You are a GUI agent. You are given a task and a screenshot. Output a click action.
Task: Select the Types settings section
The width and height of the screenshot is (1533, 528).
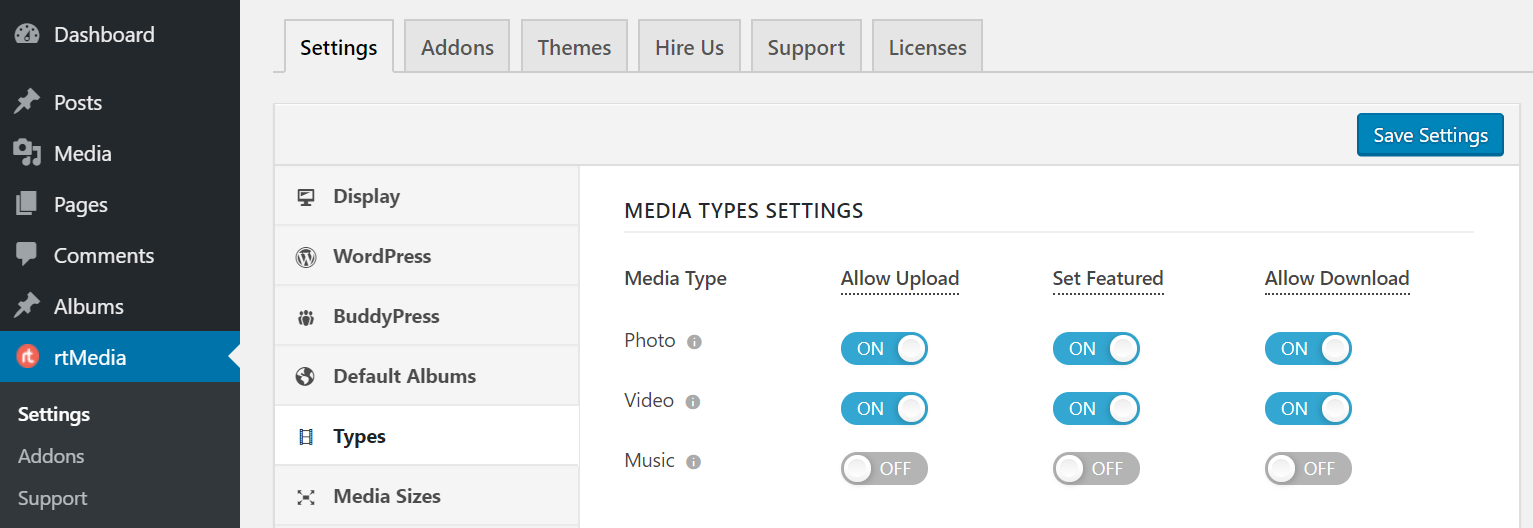click(x=427, y=436)
